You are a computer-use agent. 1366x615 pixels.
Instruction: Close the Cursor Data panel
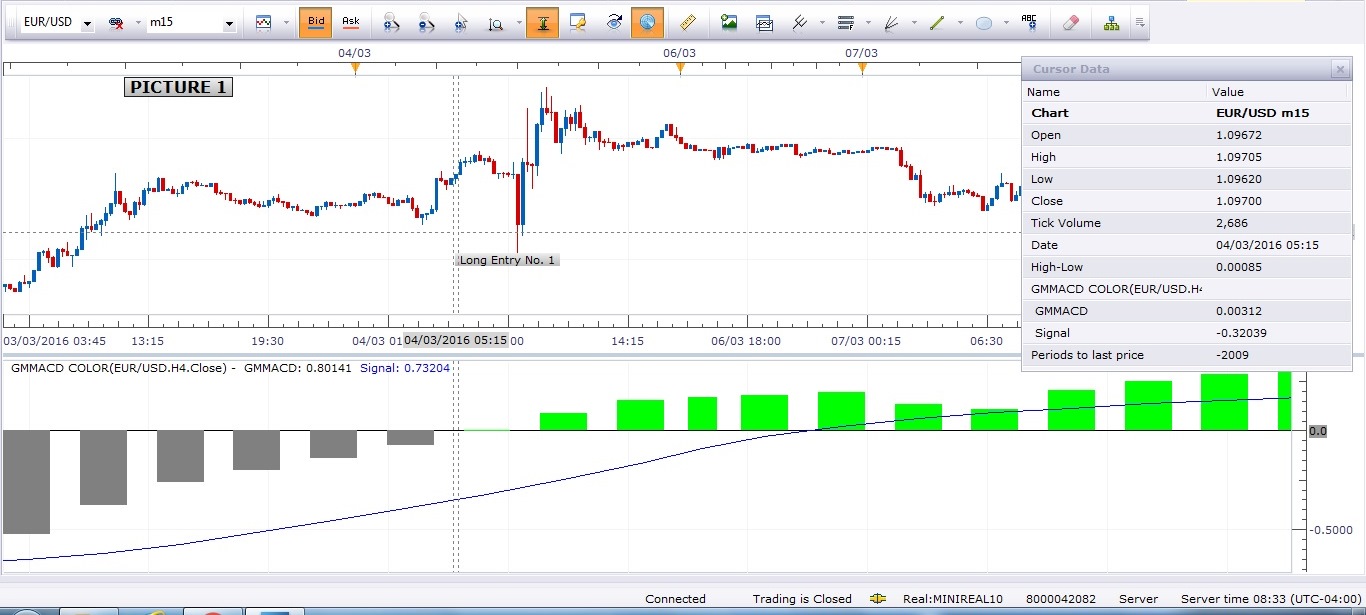(1340, 69)
